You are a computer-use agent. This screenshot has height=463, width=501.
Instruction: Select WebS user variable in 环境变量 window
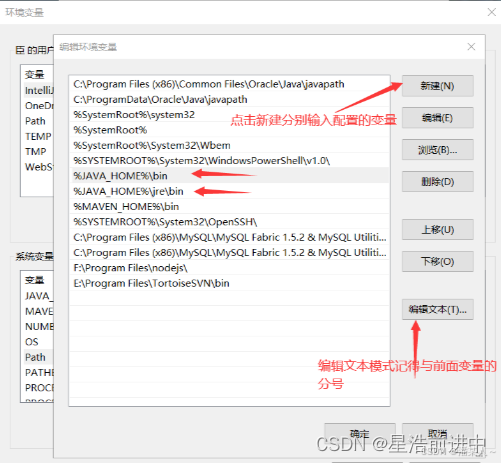[38, 167]
